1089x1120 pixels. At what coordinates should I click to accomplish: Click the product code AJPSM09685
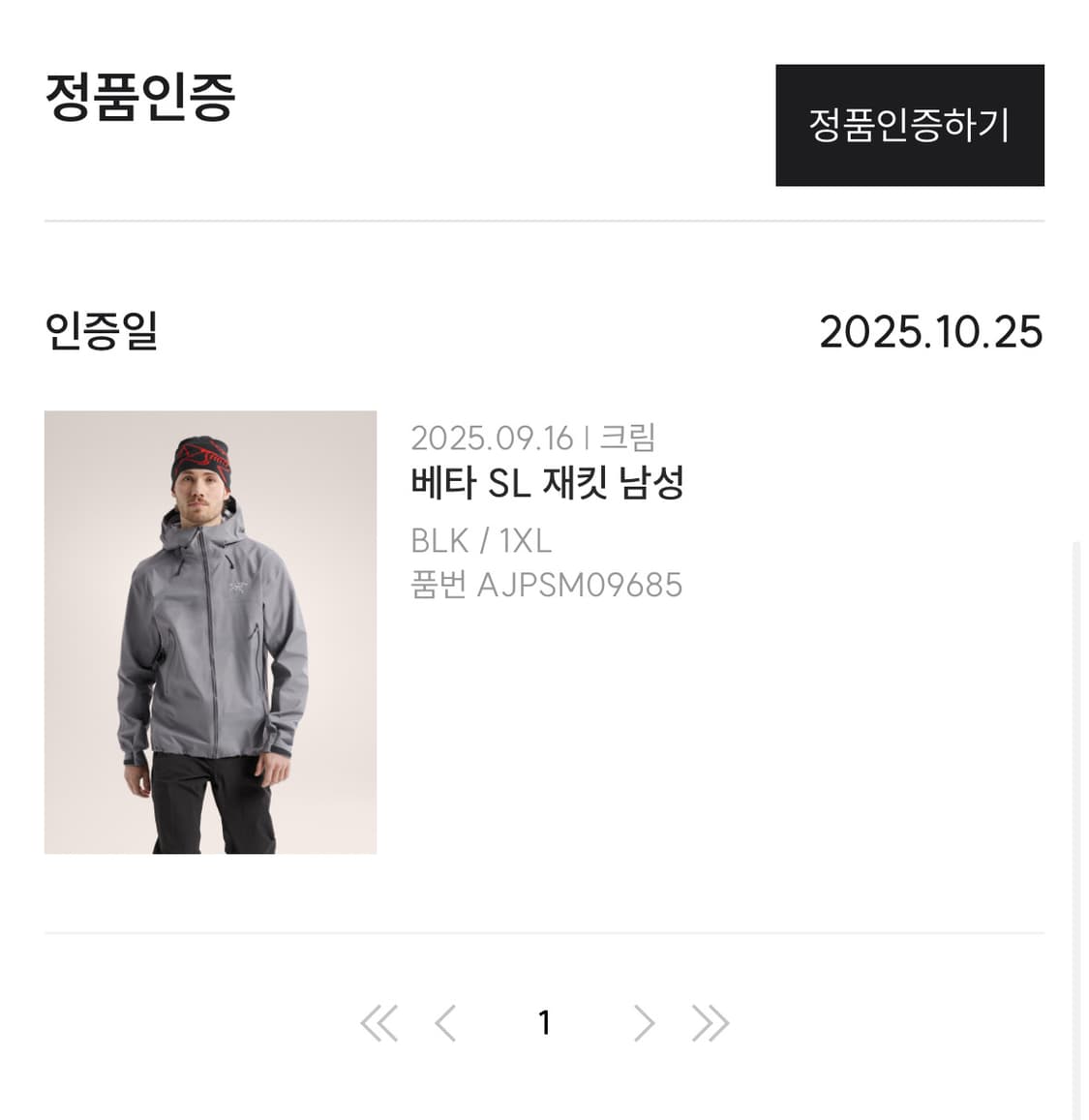(x=580, y=585)
